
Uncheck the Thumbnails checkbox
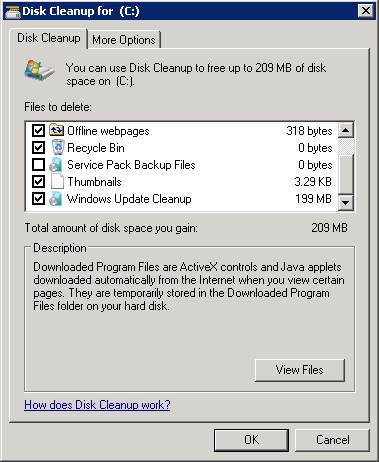click(x=38, y=182)
